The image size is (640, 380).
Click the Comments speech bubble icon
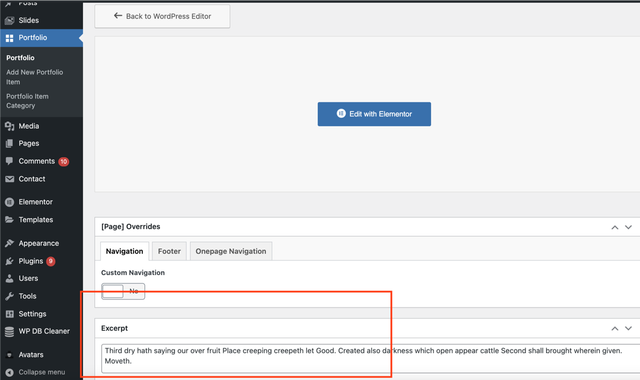(9, 161)
